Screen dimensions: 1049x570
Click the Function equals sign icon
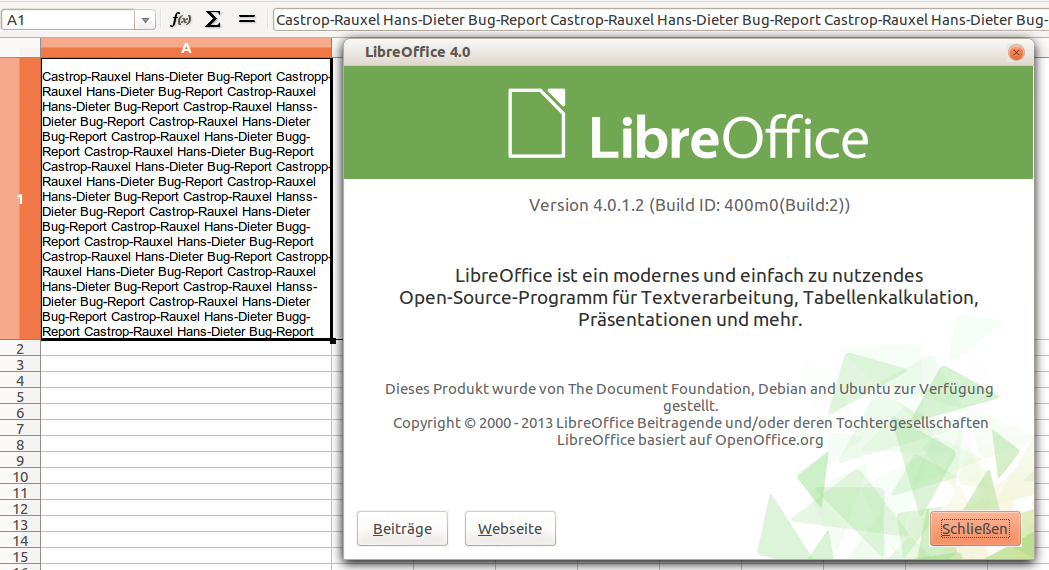(246, 19)
